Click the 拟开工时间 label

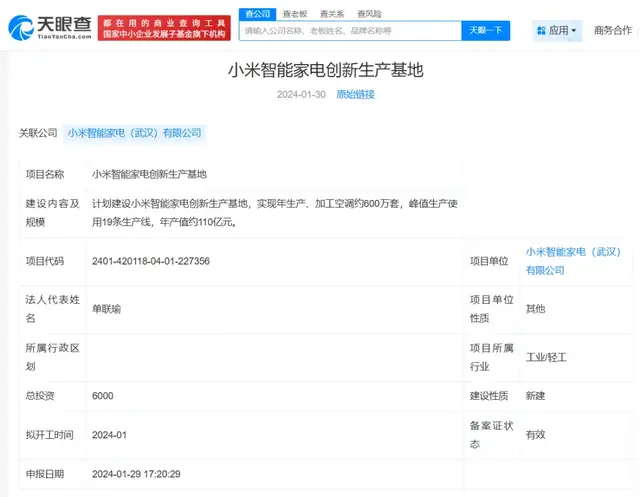pyautogui.click(x=50, y=435)
